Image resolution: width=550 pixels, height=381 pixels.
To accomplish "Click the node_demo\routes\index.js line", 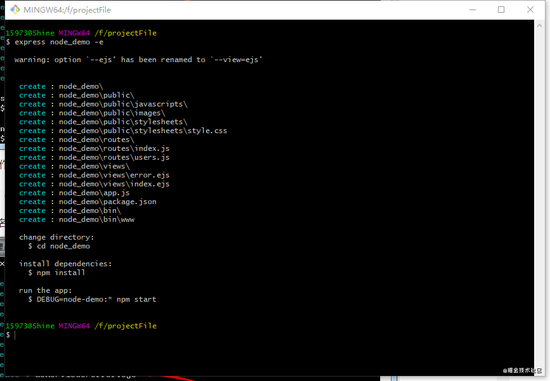I will coord(94,148).
